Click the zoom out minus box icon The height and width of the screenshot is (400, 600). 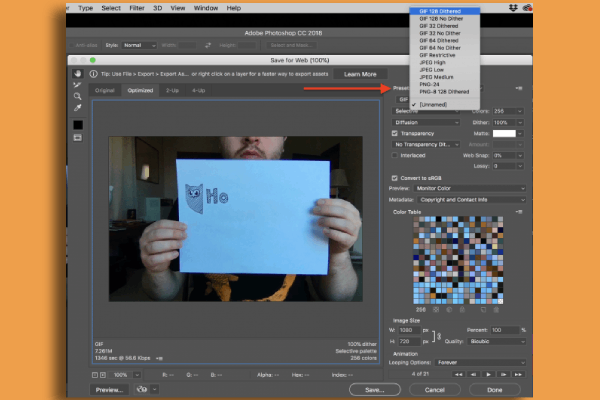pos(95,375)
